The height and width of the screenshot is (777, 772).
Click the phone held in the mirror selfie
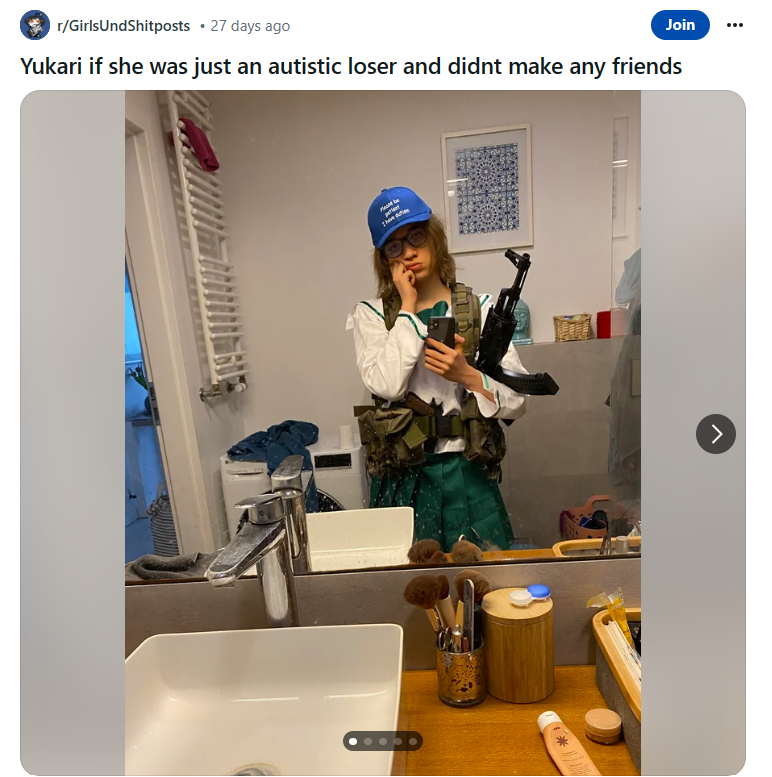coord(441,332)
